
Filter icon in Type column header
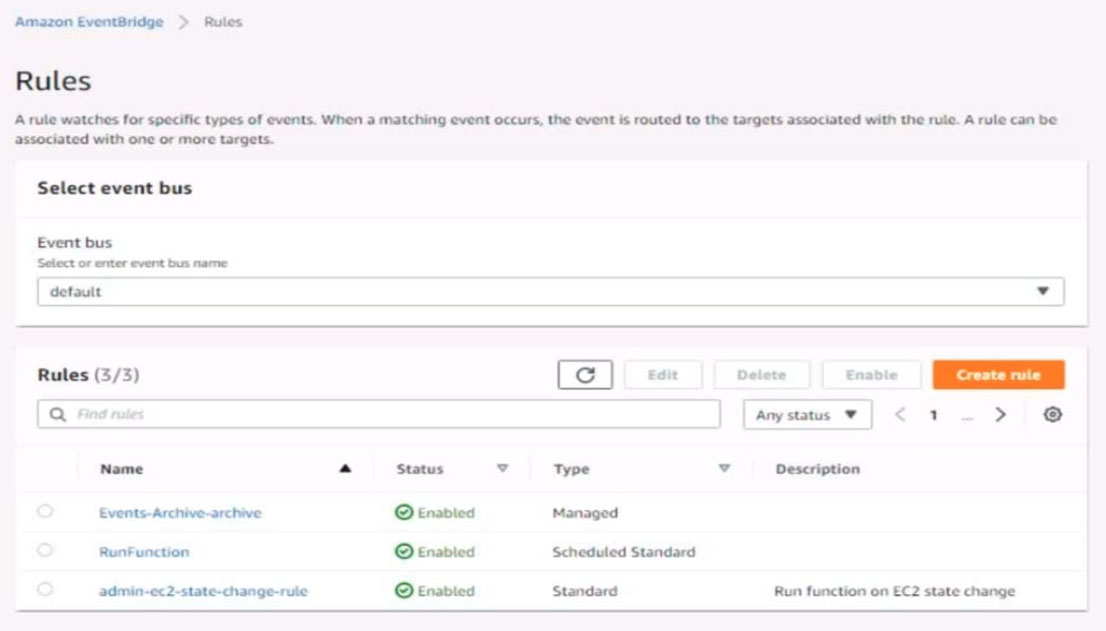coord(724,468)
